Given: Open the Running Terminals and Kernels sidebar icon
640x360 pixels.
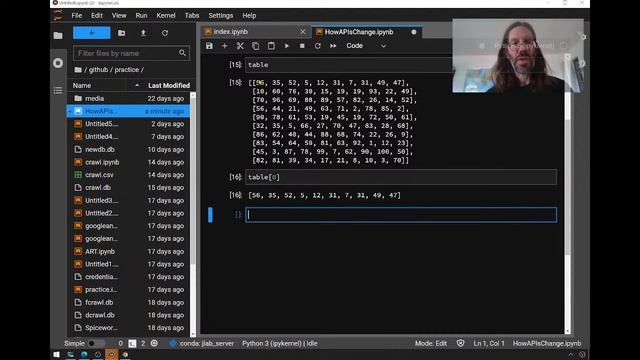Looking at the screenshot, I should [x=58, y=63].
